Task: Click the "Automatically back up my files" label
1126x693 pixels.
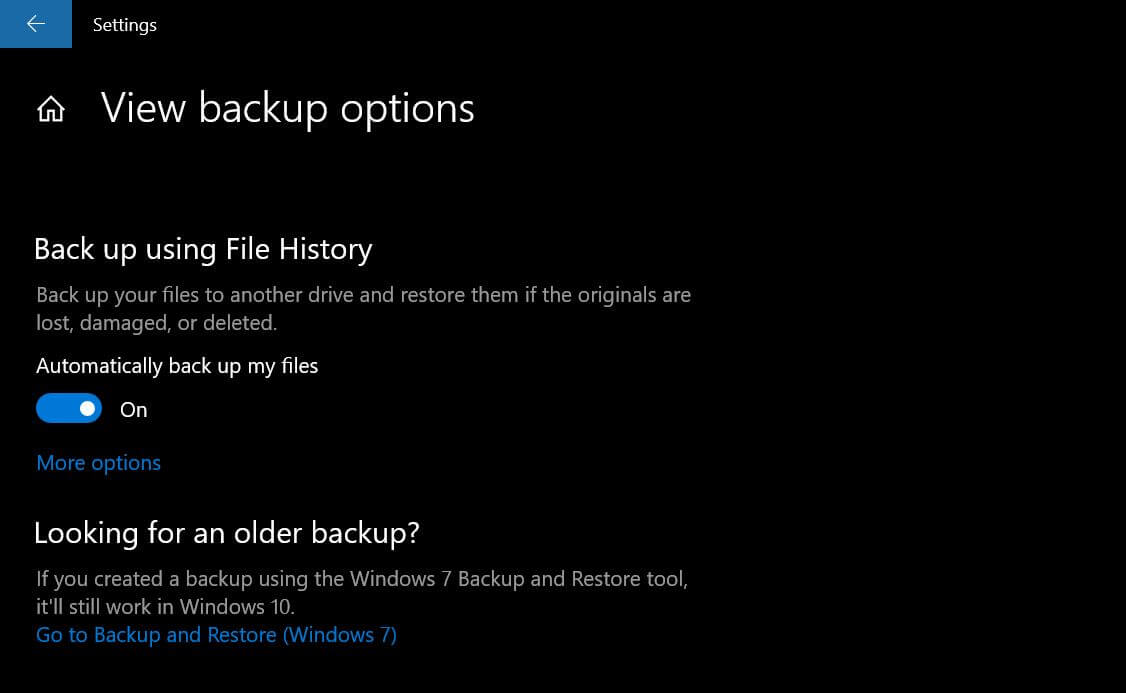Action: (x=177, y=366)
